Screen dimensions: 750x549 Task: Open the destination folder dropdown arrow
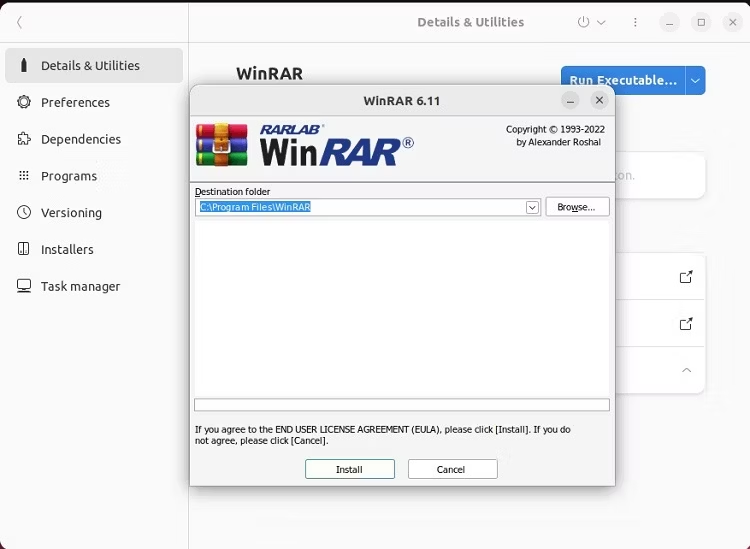(532, 208)
